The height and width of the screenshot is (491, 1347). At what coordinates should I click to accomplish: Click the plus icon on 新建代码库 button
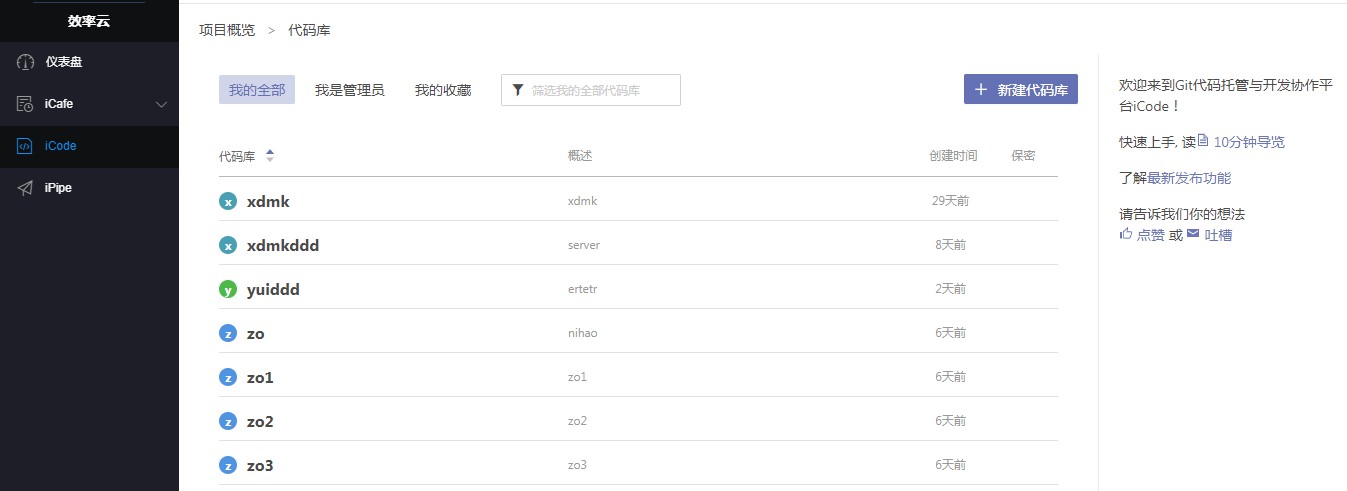(x=981, y=89)
